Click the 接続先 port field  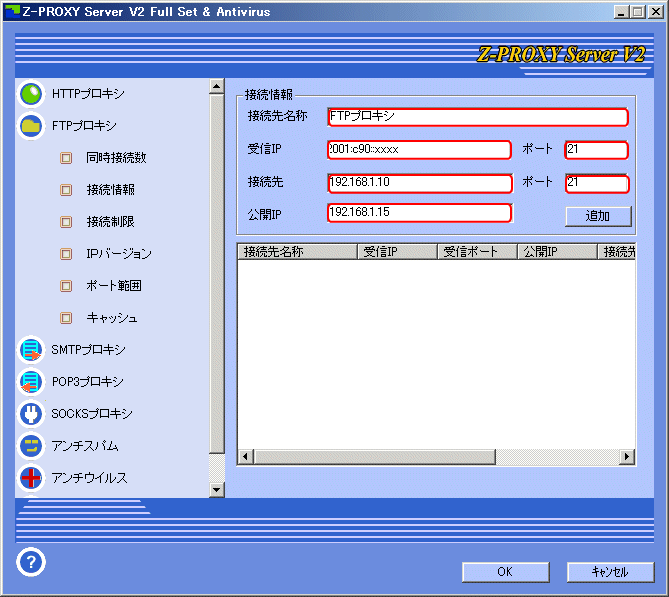point(597,183)
